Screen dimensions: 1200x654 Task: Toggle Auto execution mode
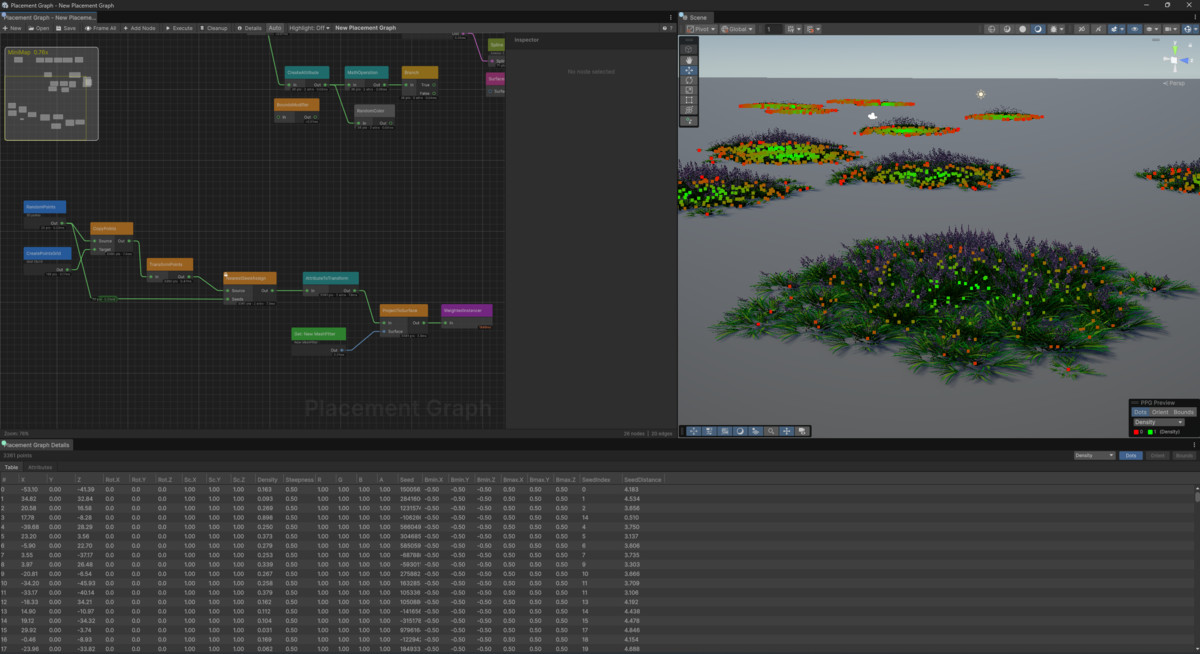275,28
